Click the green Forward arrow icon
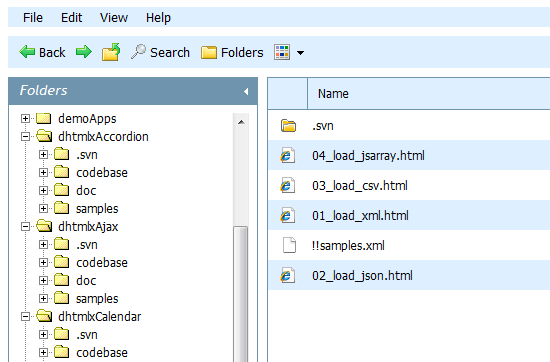Screen dimensions: 550x362 tap(84, 52)
